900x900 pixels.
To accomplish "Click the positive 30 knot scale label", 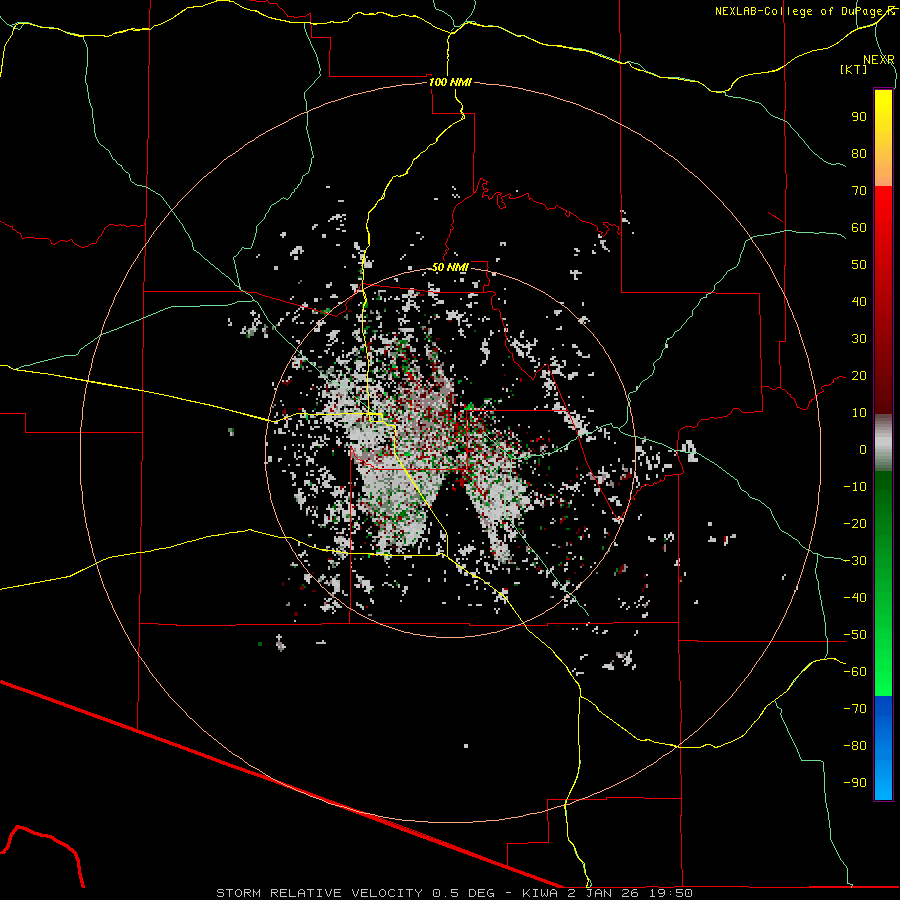I will point(859,339).
